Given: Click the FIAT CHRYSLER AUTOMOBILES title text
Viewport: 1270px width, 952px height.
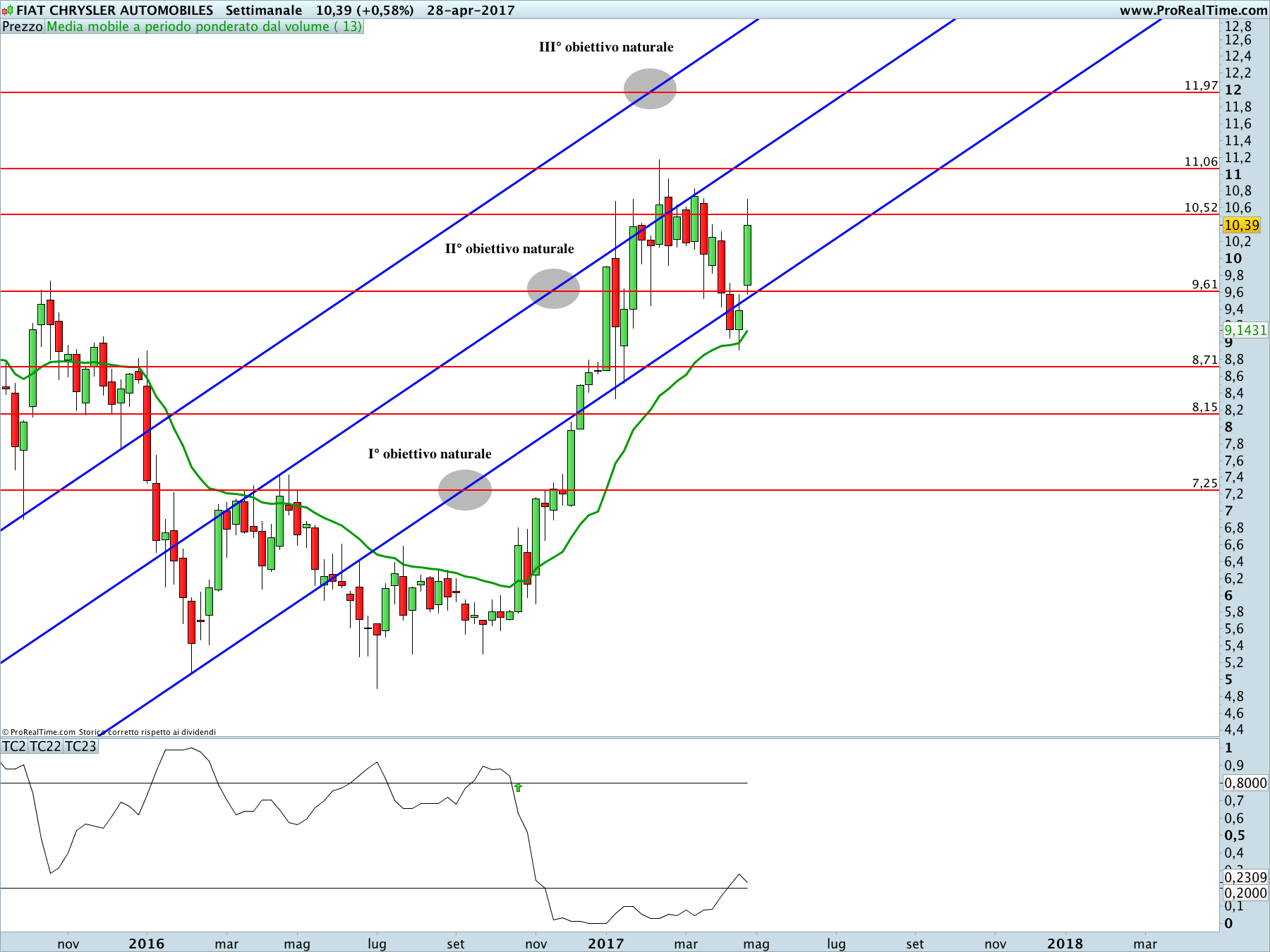Looking at the screenshot, I should (x=114, y=11).
